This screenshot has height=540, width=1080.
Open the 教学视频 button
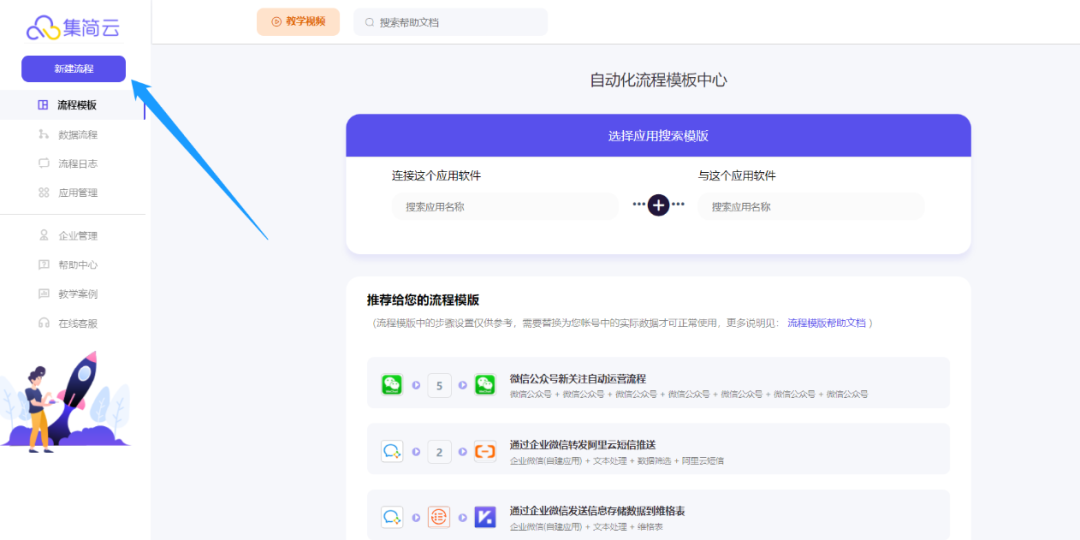[298, 22]
